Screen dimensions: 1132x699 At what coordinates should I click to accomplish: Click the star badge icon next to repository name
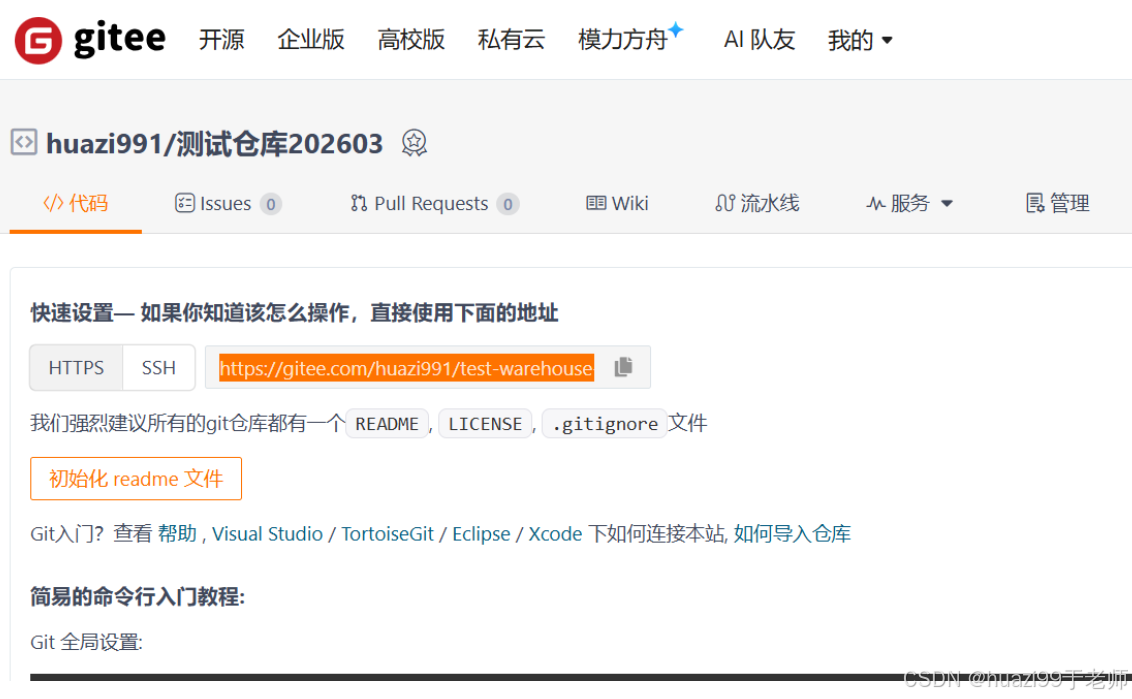414,143
